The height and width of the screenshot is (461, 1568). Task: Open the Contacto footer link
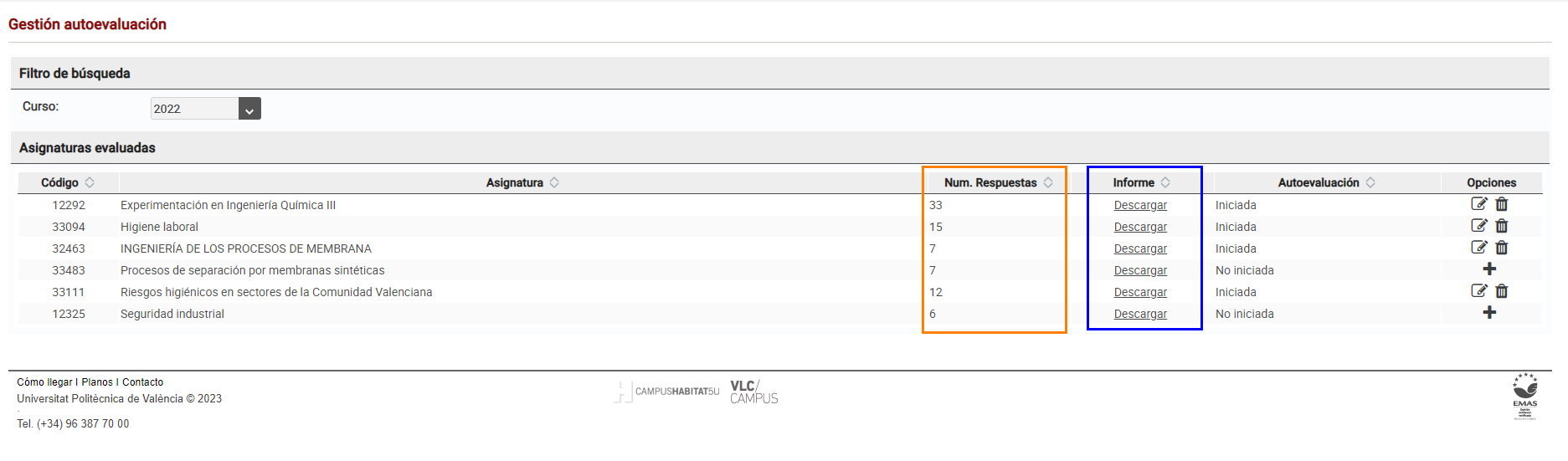pyautogui.click(x=143, y=382)
